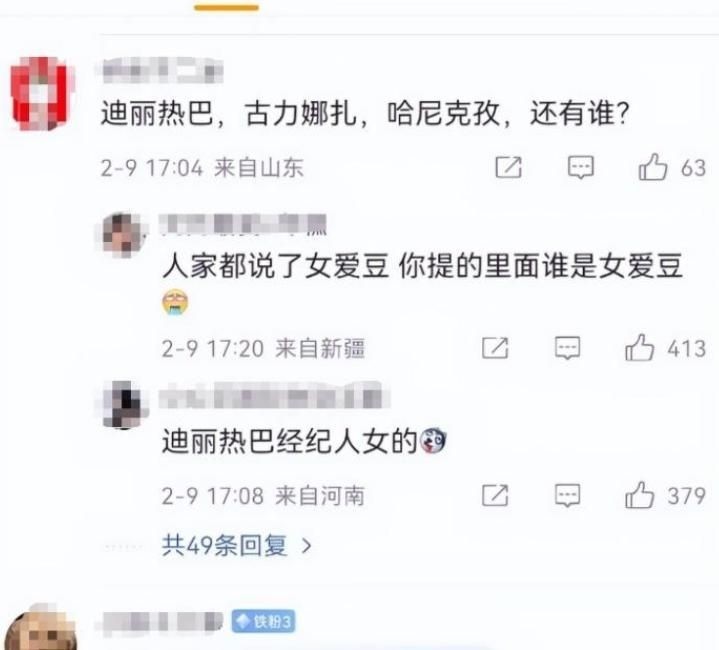Screen dimensions: 719x650
Task: Share the 17:08 reply from 河南
Action: coord(495,495)
